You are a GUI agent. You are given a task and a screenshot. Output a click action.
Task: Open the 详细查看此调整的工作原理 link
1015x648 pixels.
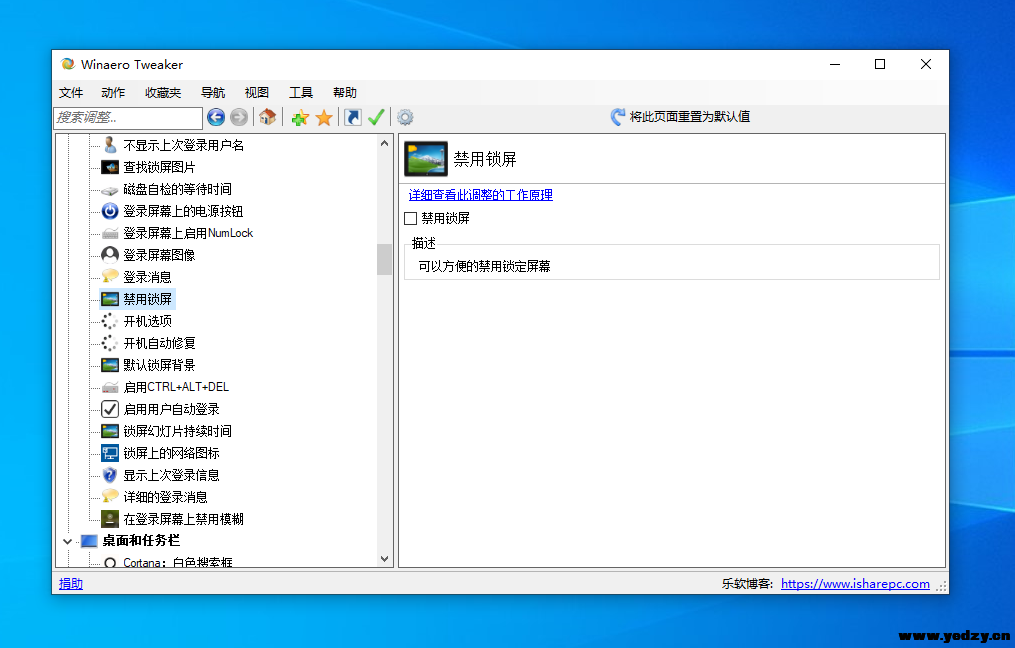click(480, 195)
